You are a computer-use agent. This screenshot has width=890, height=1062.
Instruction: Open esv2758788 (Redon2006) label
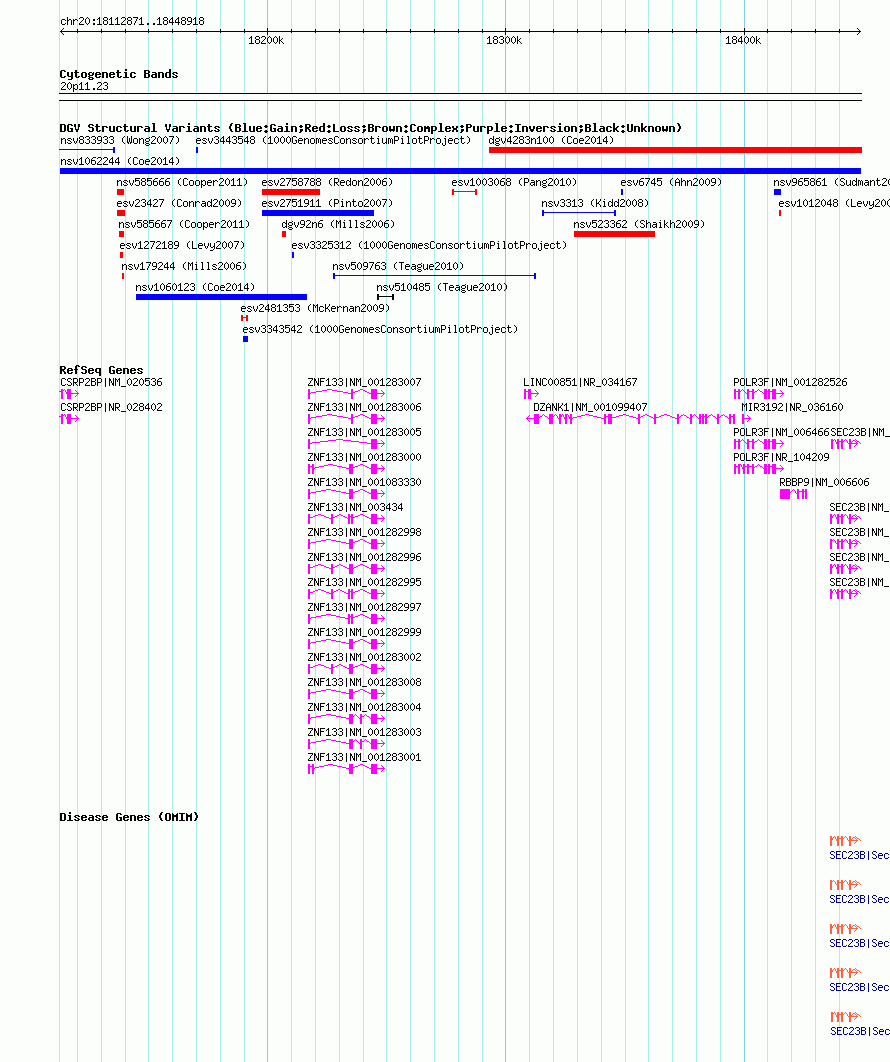click(x=327, y=182)
